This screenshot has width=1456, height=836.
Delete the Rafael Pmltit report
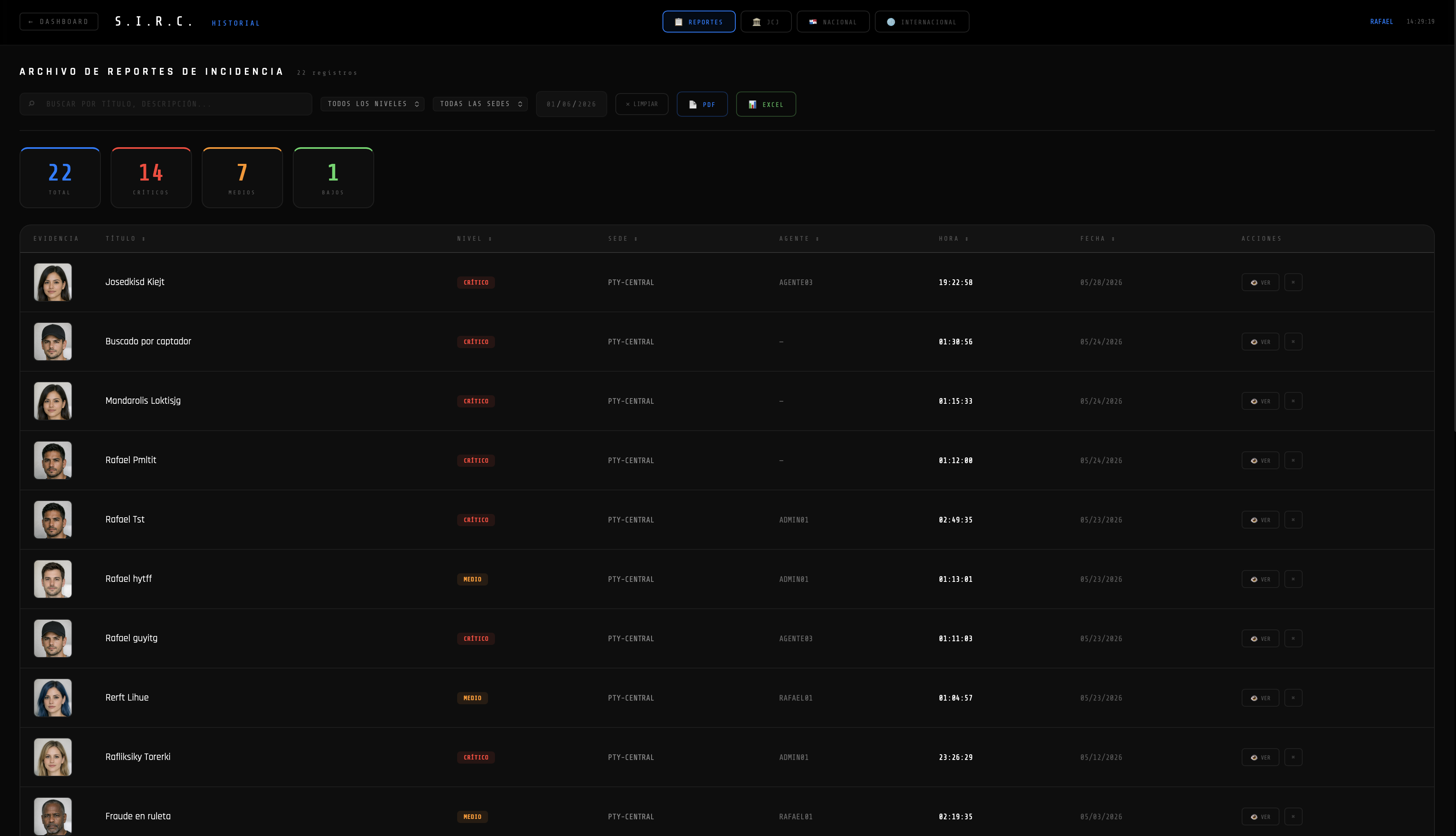pyautogui.click(x=1293, y=460)
